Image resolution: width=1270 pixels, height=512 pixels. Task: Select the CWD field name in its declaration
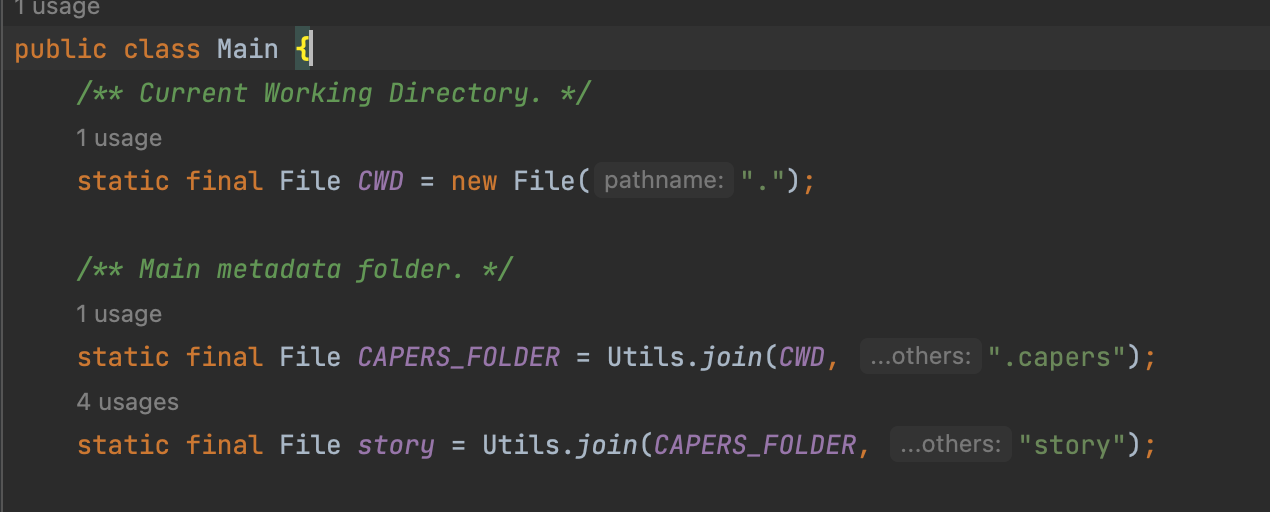click(x=380, y=181)
